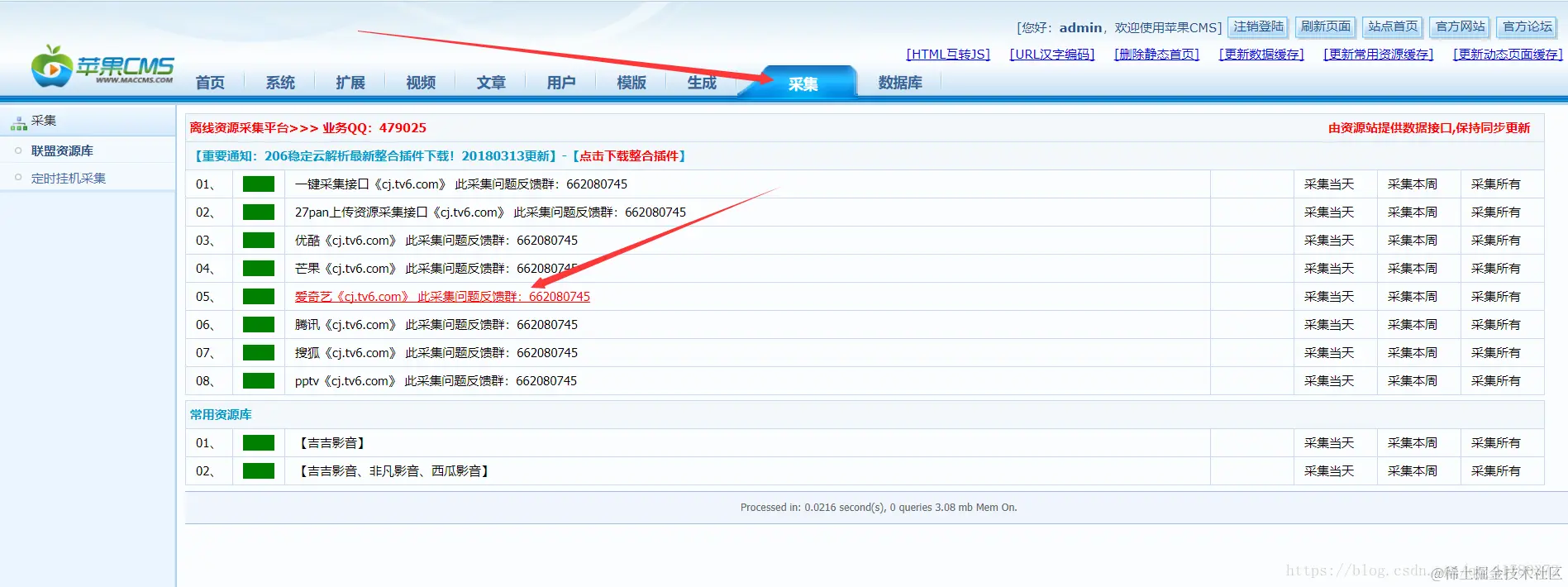Click 采集所有 in pptv row
Screen dimensions: 1568x587
click(1496, 380)
